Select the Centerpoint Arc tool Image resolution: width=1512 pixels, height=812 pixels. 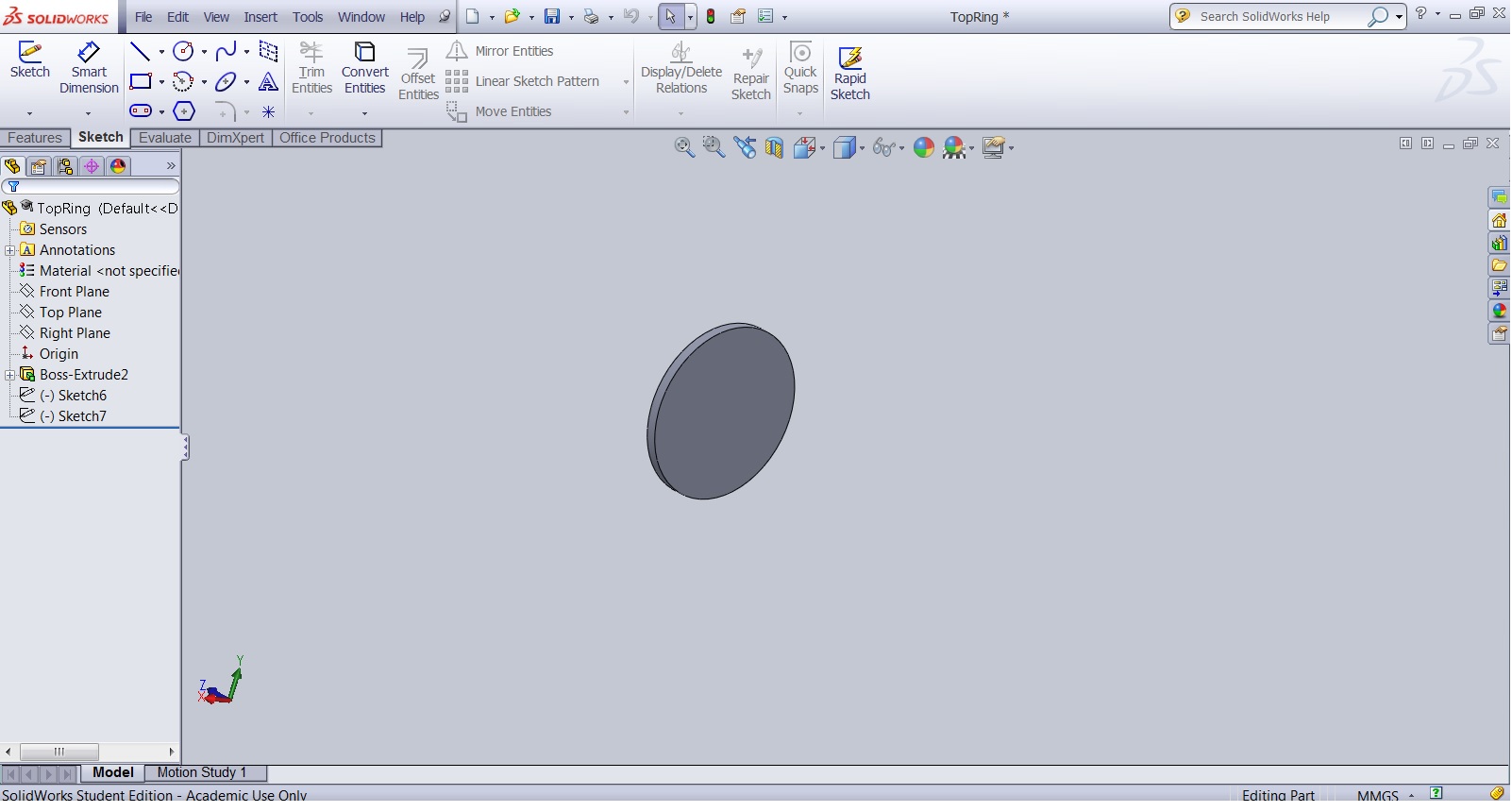[x=184, y=82]
